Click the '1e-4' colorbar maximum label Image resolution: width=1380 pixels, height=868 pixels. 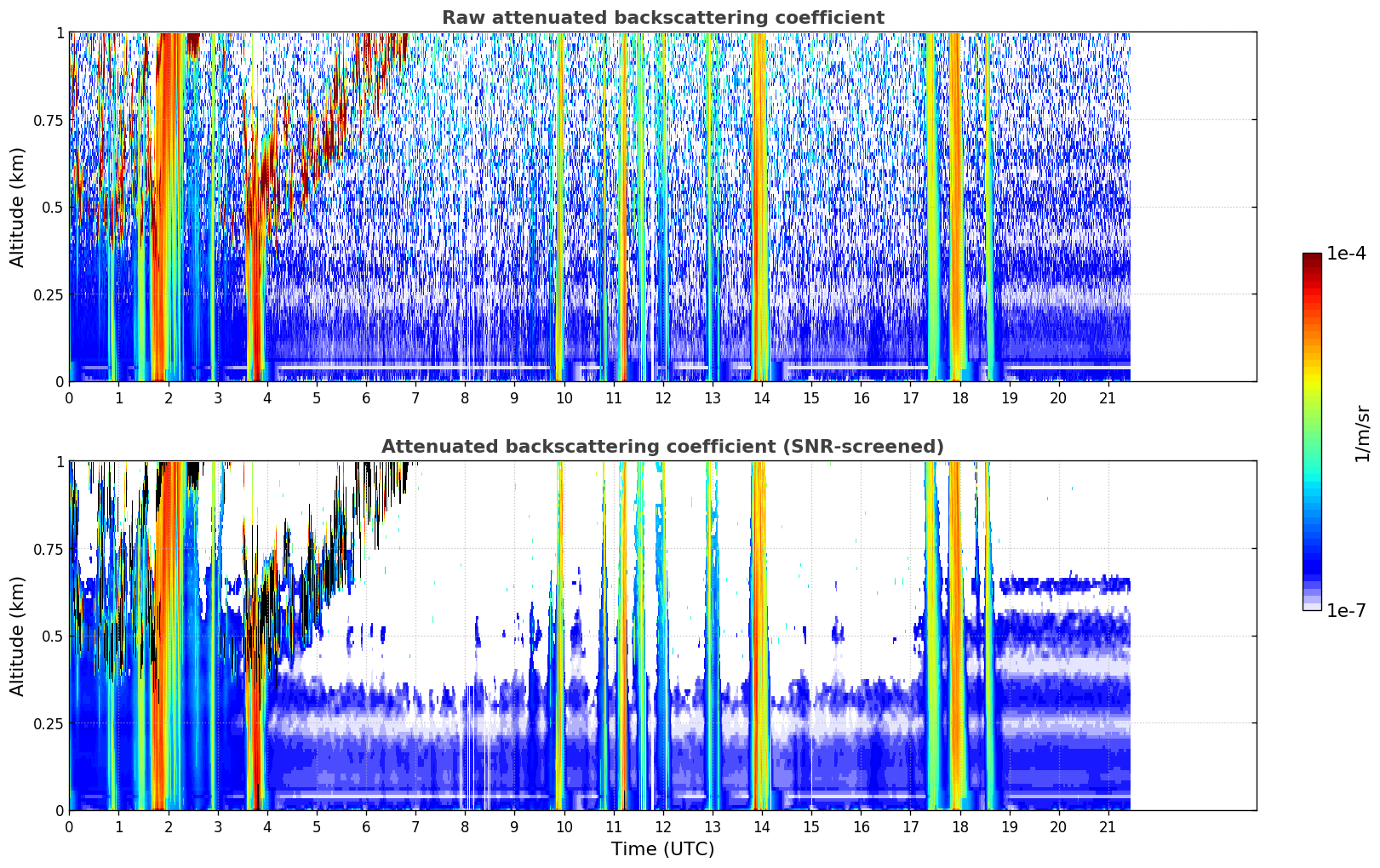(x=1346, y=254)
